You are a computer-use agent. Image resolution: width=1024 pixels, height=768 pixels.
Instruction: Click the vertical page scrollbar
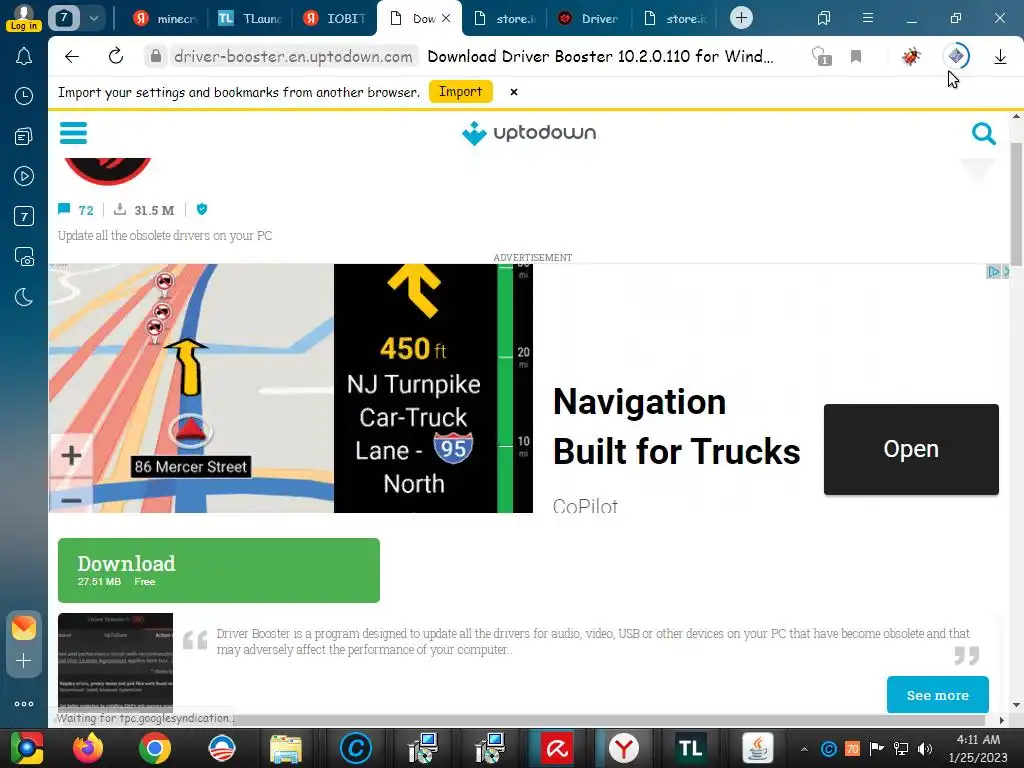point(1017,202)
